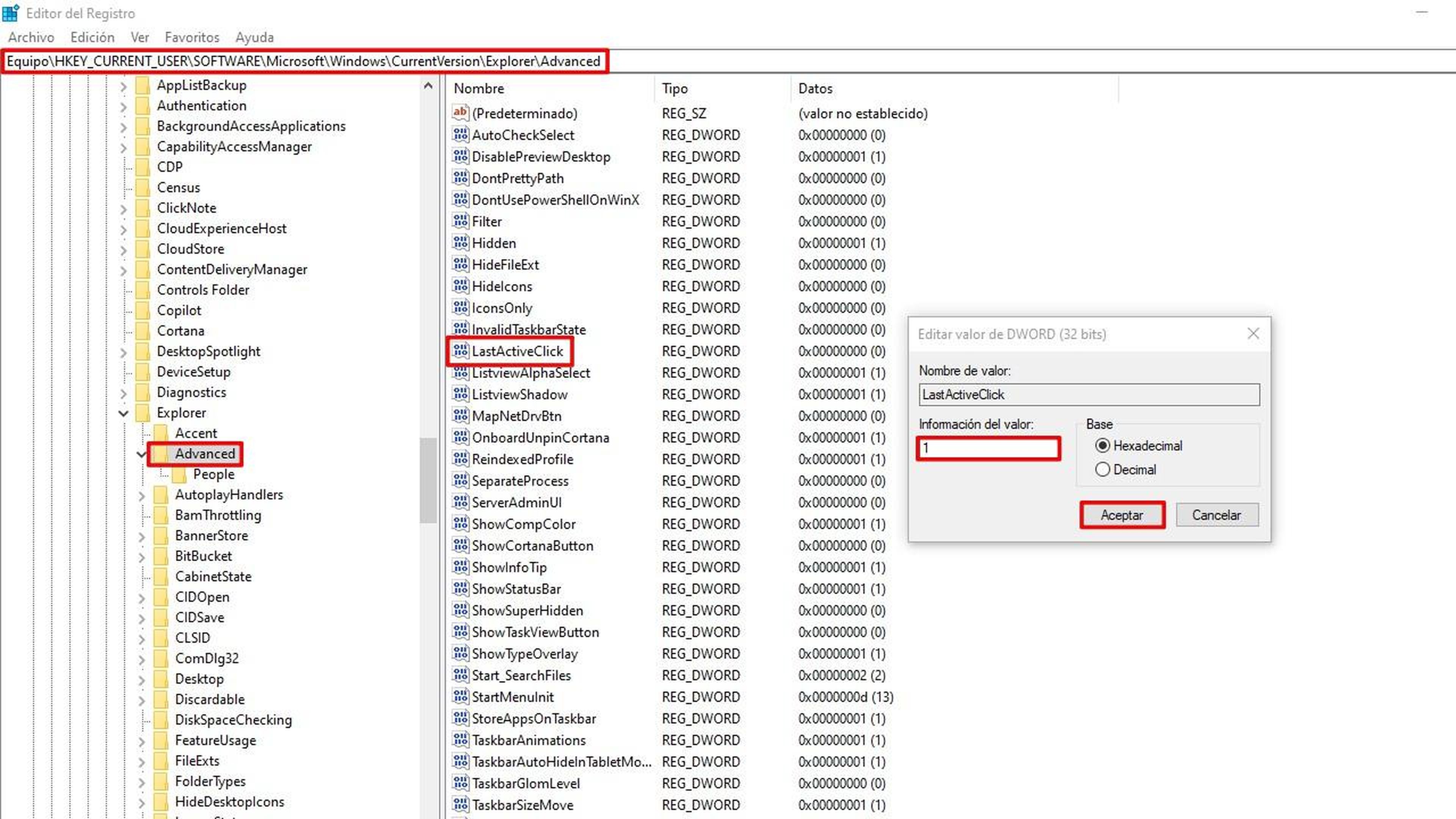Click the TaskbarAnimations DWORD icon
Screen dimensions: 1456x819
(x=460, y=740)
